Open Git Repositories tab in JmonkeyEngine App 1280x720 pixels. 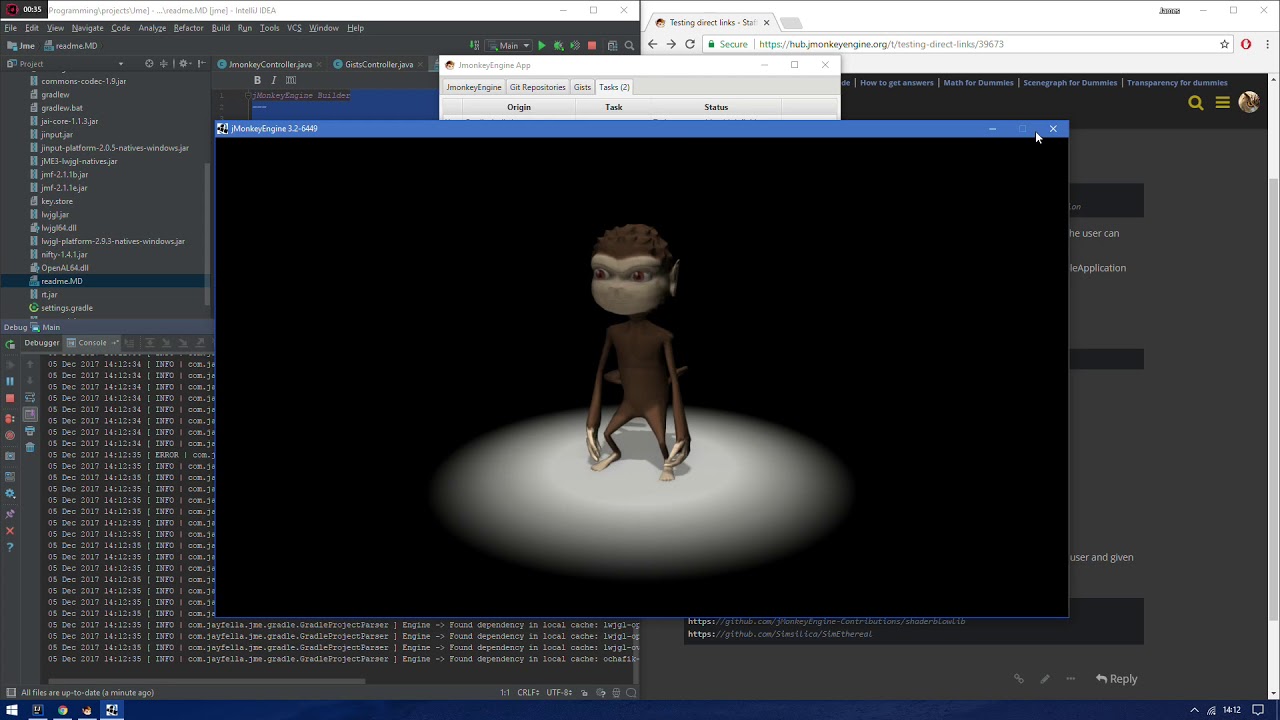(x=537, y=87)
